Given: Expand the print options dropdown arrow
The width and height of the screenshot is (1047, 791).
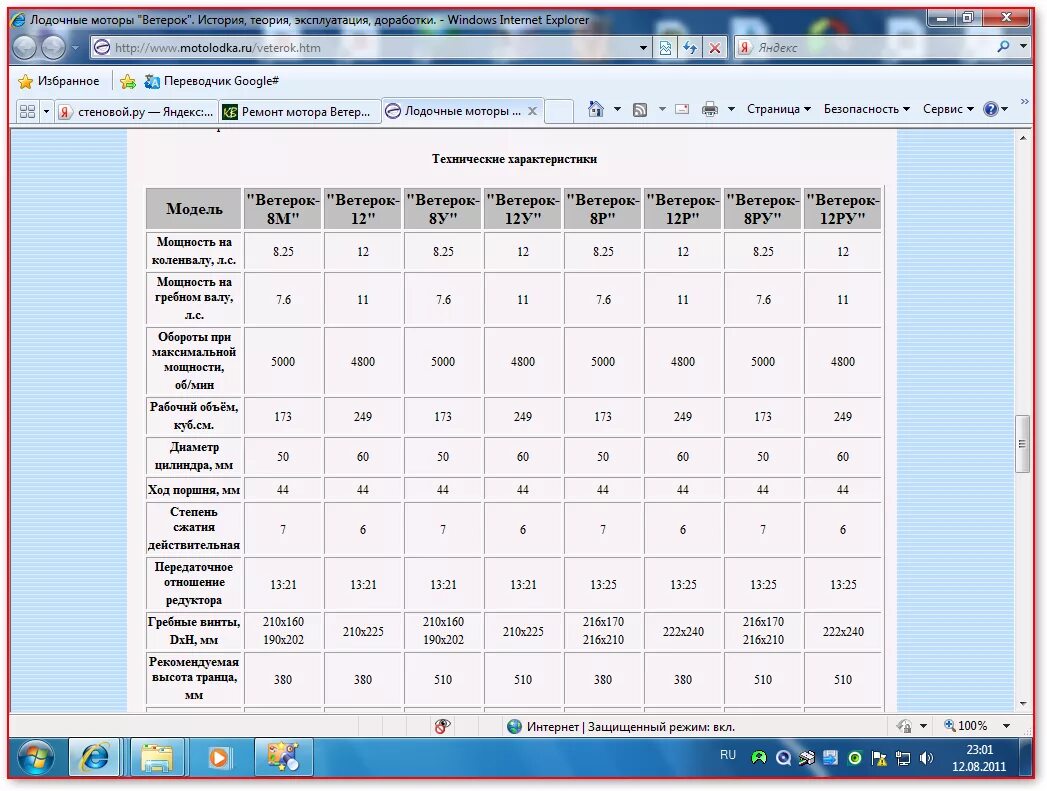Looking at the screenshot, I should (731, 109).
